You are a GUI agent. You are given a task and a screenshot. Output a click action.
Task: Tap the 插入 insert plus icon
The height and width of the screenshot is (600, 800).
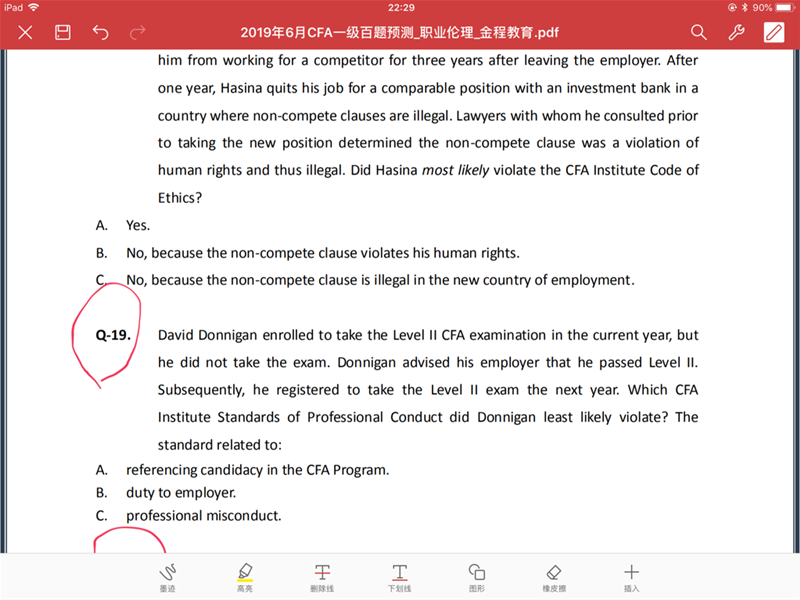pos(631,578)
